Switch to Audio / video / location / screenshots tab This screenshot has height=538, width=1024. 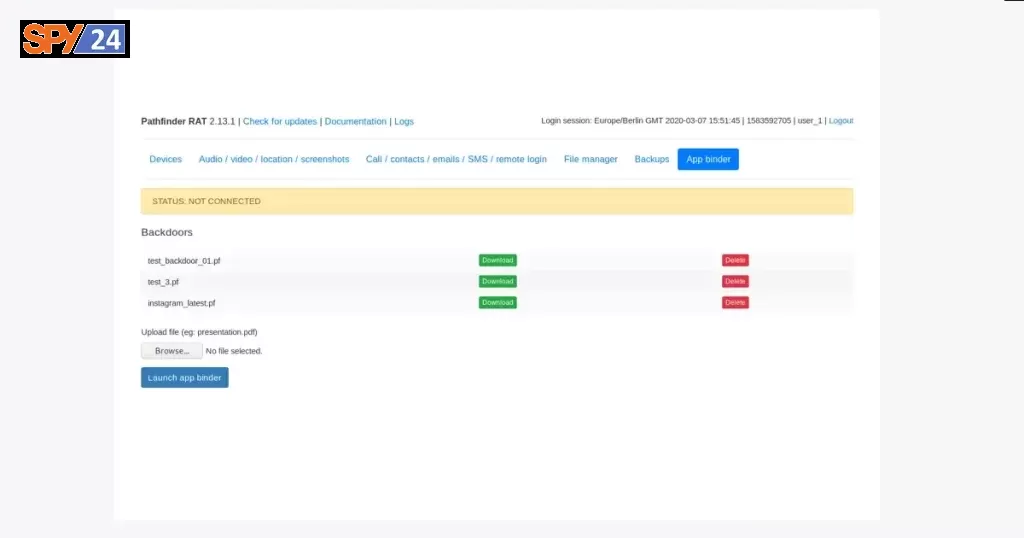274,159
